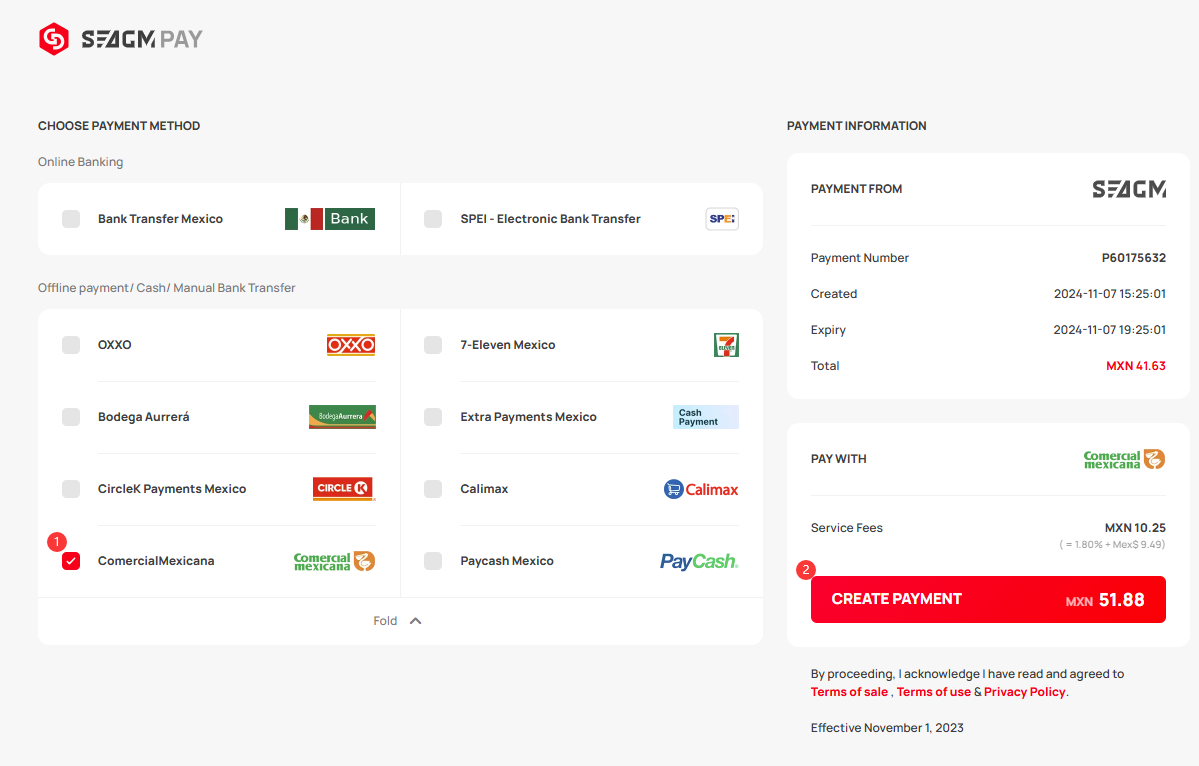Click the Offline payment/ Cash section heading
The image size is (1199, 766).
[x=167, y=287]
